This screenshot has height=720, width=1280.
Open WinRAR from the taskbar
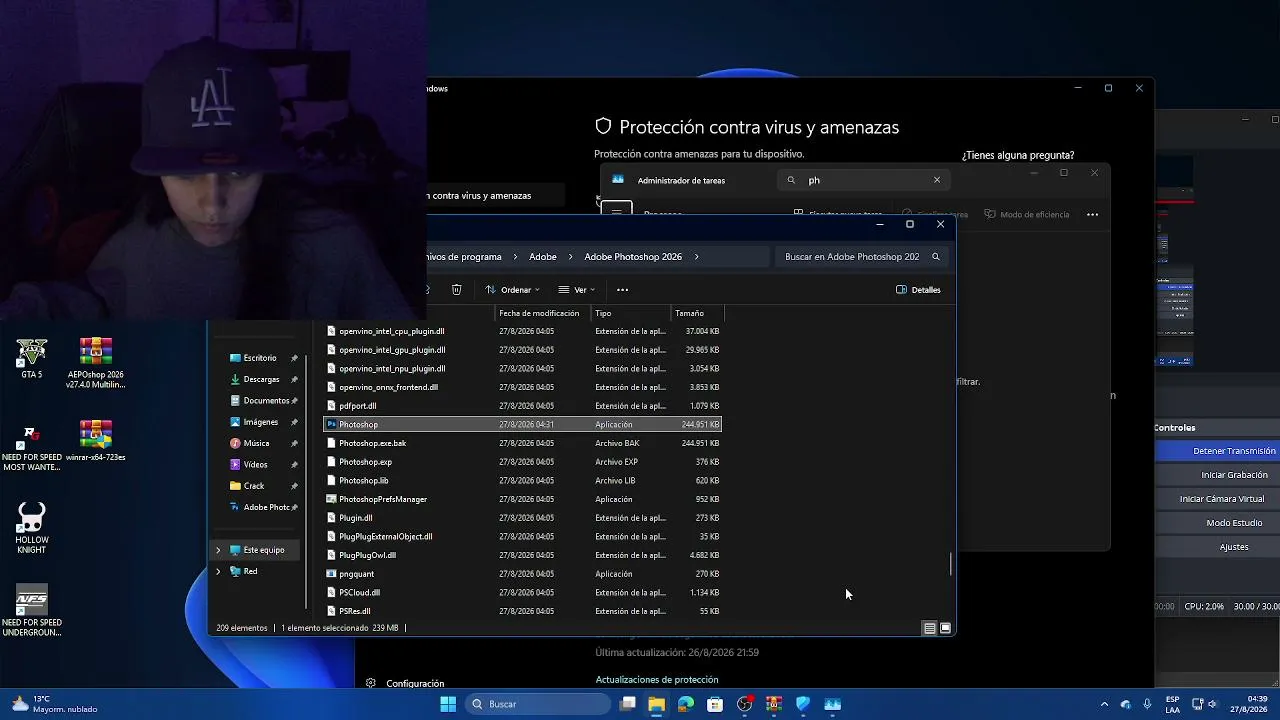pos(774,704)
